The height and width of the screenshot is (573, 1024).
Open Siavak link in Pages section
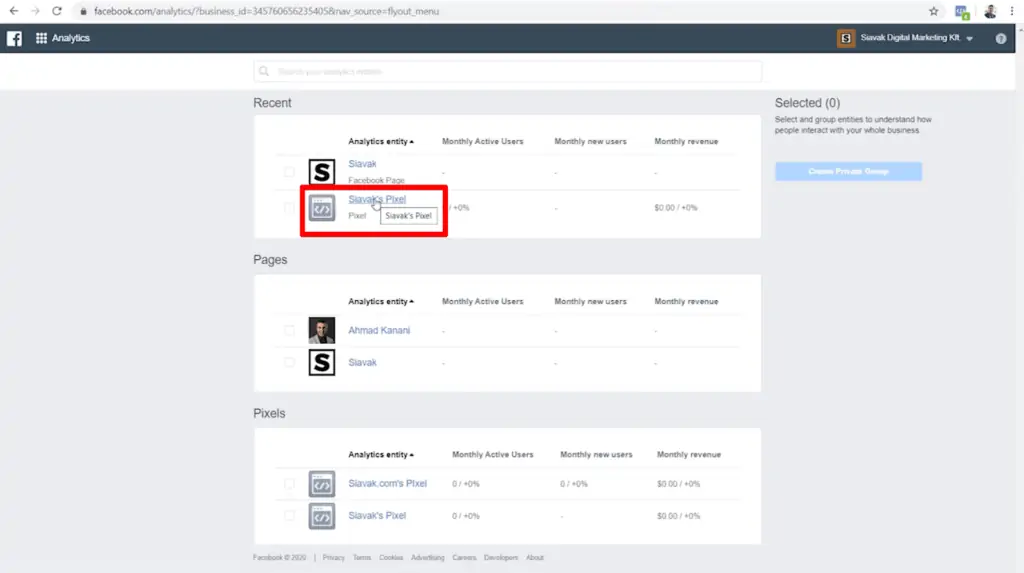pos(362,363)
